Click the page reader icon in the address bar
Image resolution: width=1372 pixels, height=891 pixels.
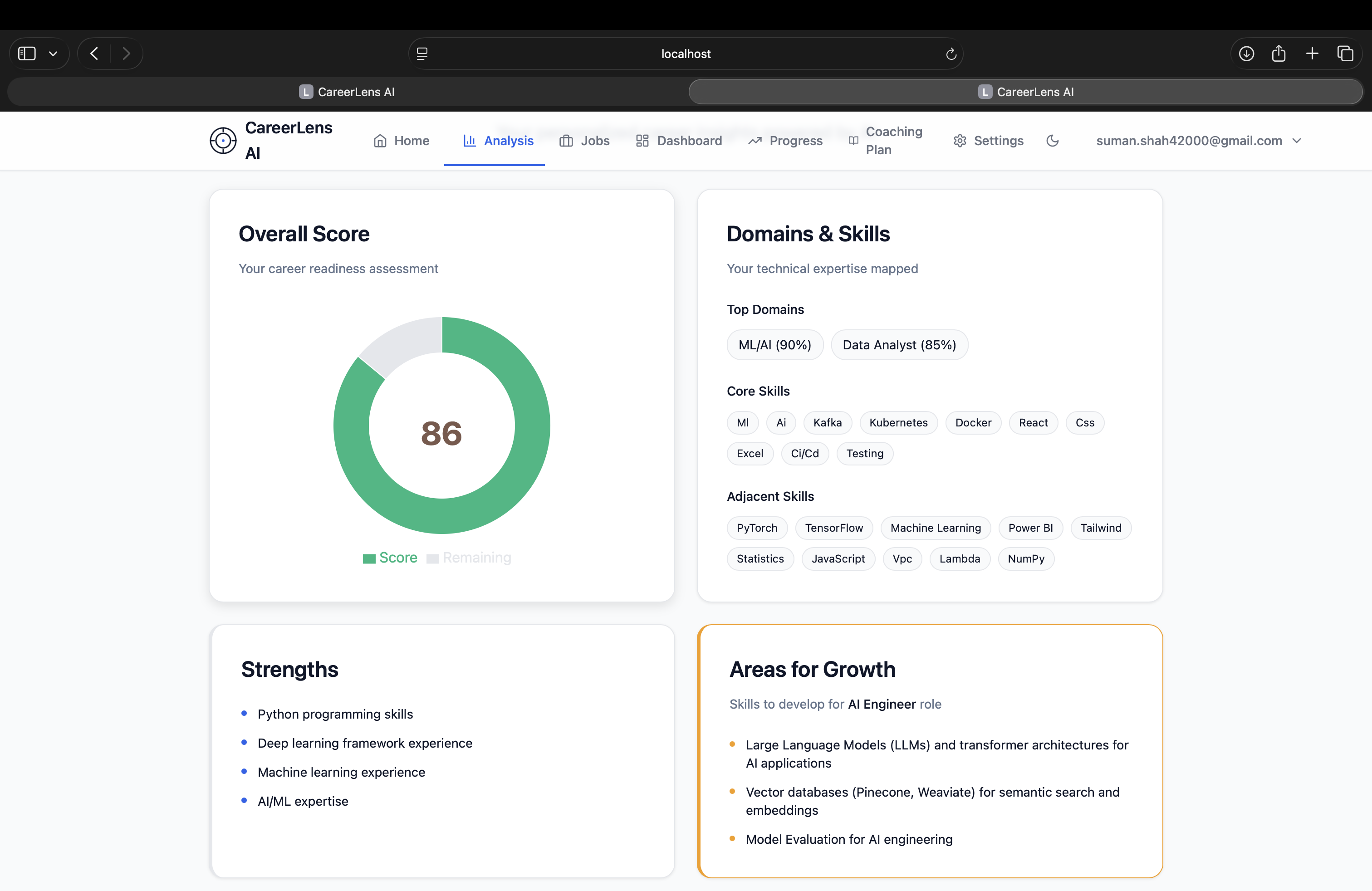pyautogui.click(x=422, y=54)
